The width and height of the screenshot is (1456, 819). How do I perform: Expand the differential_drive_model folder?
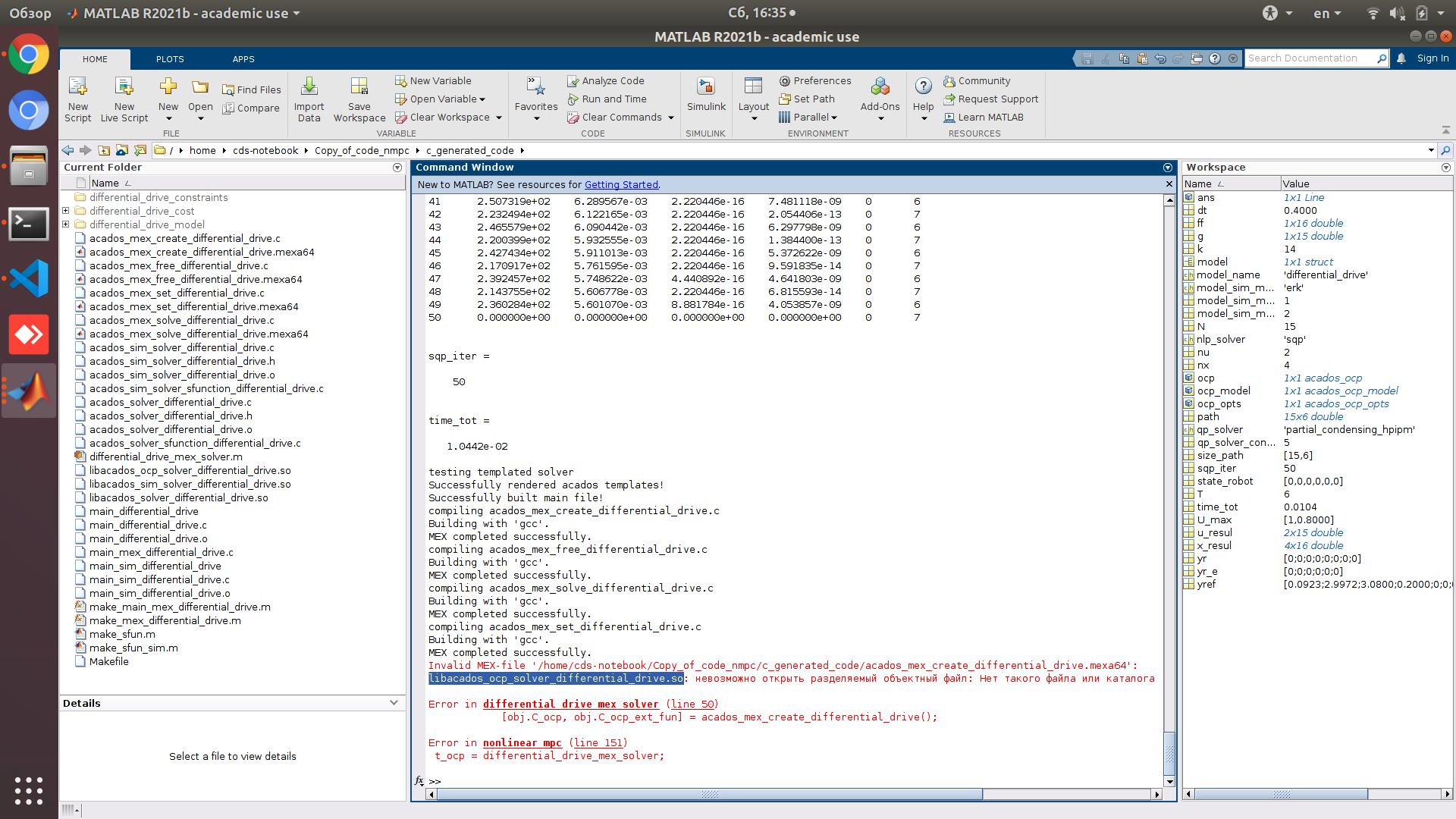[65, 224]
